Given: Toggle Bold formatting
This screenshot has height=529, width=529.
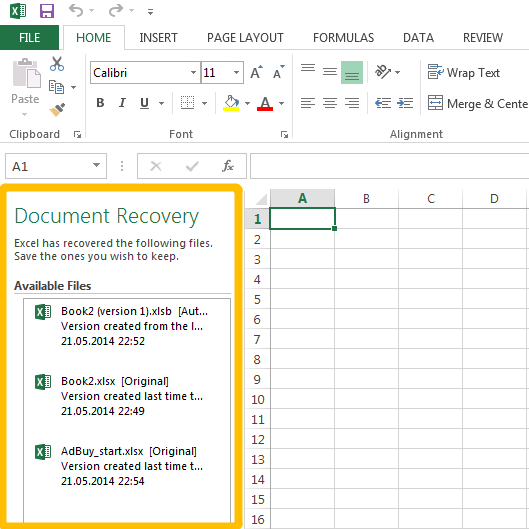Looking at the screenshot, I should click(x=100, y=103).
